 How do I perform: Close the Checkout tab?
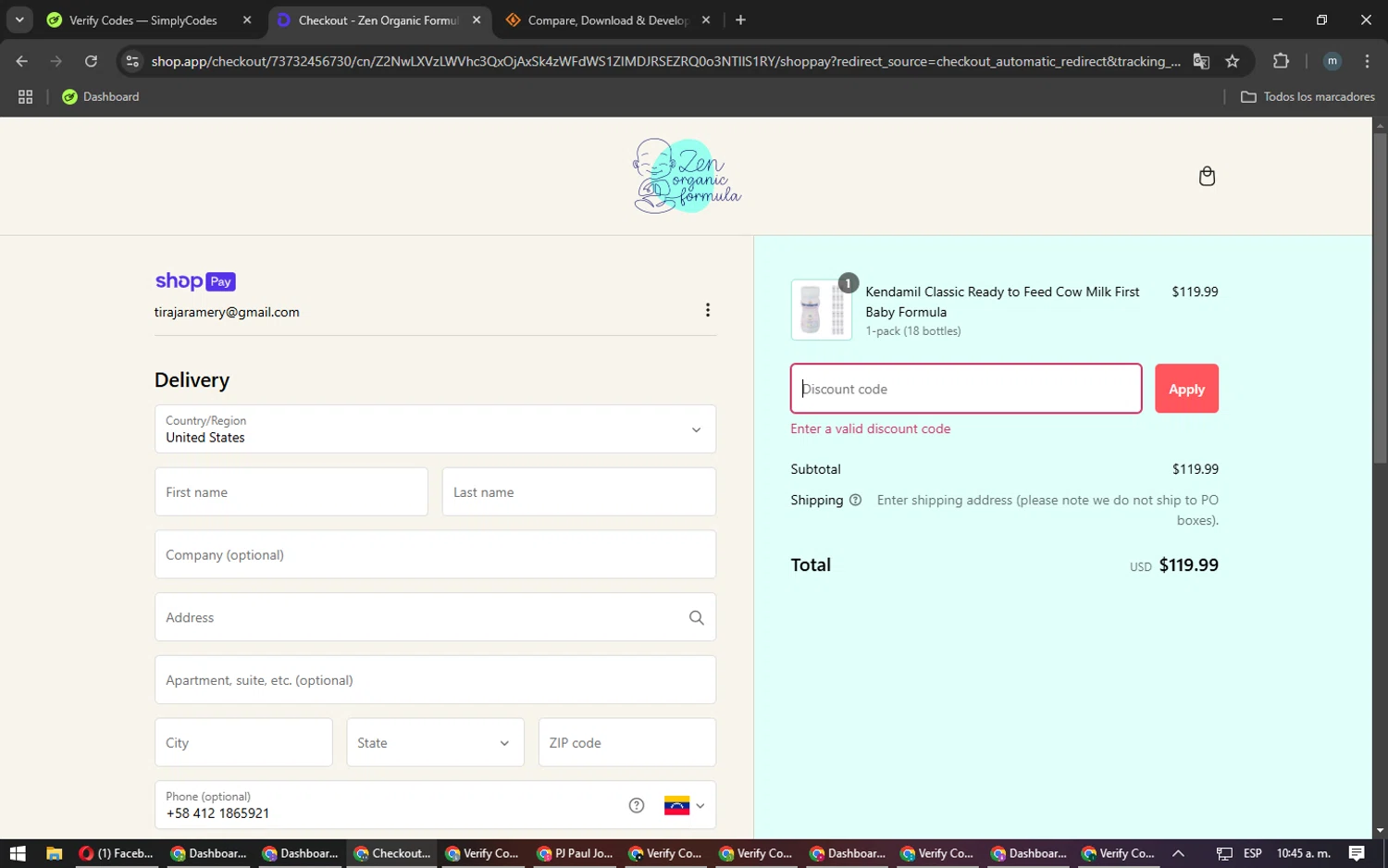477,19
